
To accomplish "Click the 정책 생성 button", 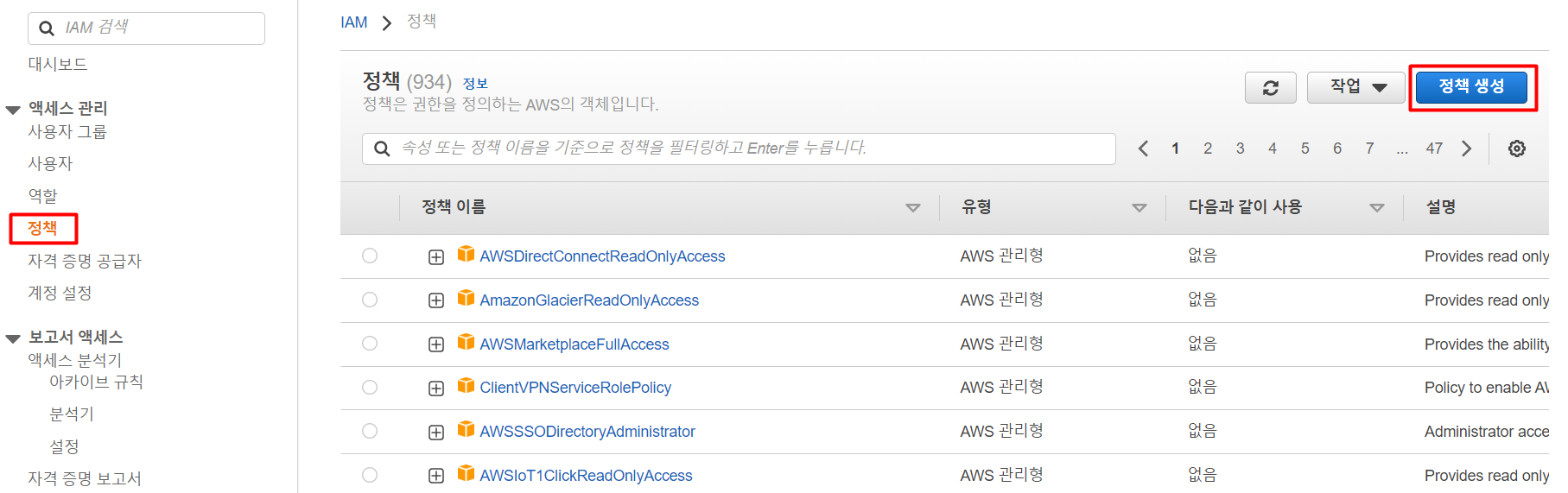I will (x=1471, y=87).
